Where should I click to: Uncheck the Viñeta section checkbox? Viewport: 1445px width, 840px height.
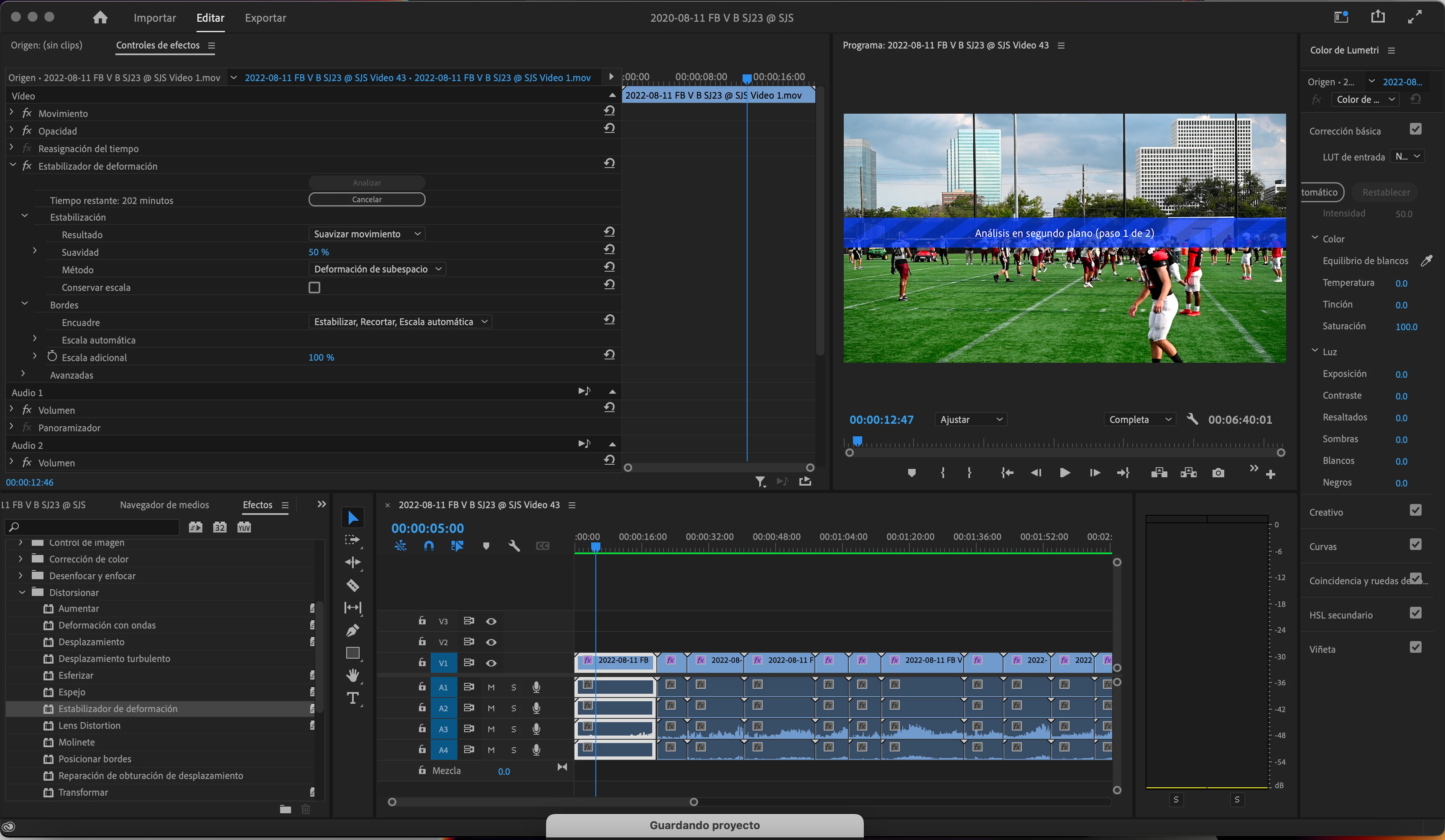pyautogui.click(x=1415, y=647)
